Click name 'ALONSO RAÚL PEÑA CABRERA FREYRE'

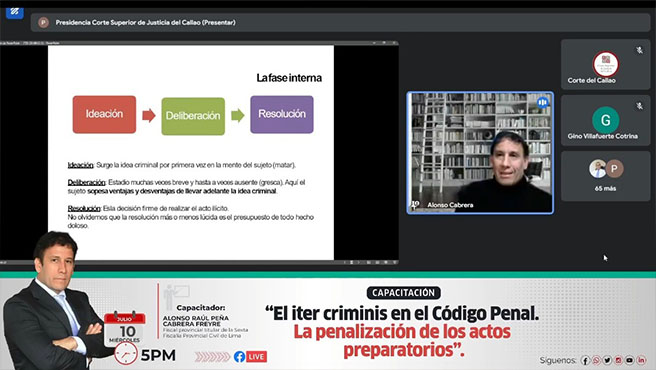coord(196,321)
